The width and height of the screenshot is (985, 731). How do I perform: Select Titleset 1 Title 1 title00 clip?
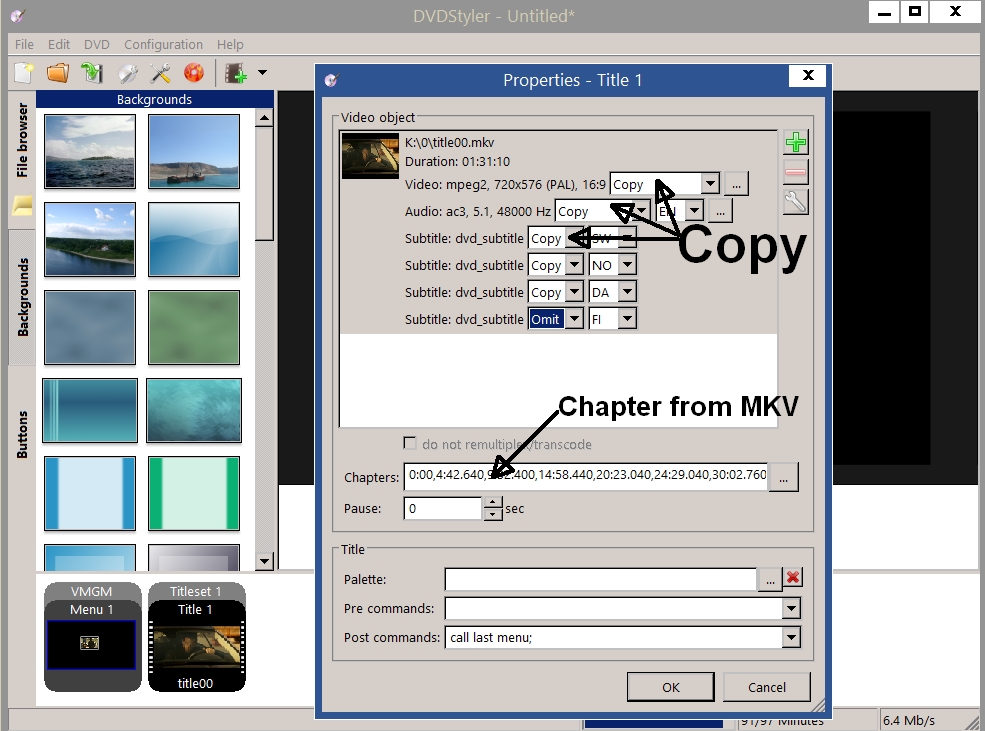197,637
